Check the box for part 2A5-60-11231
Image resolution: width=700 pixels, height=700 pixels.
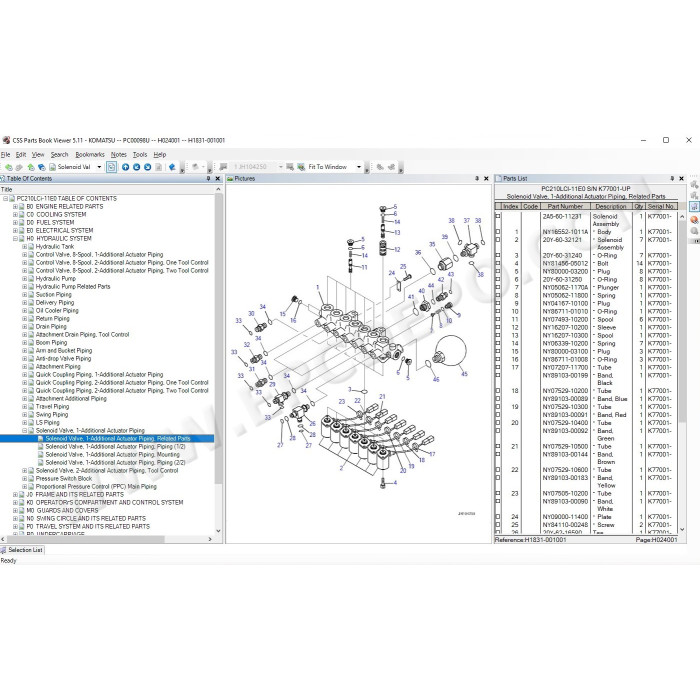pyautogui.click(x=498, y=216)
